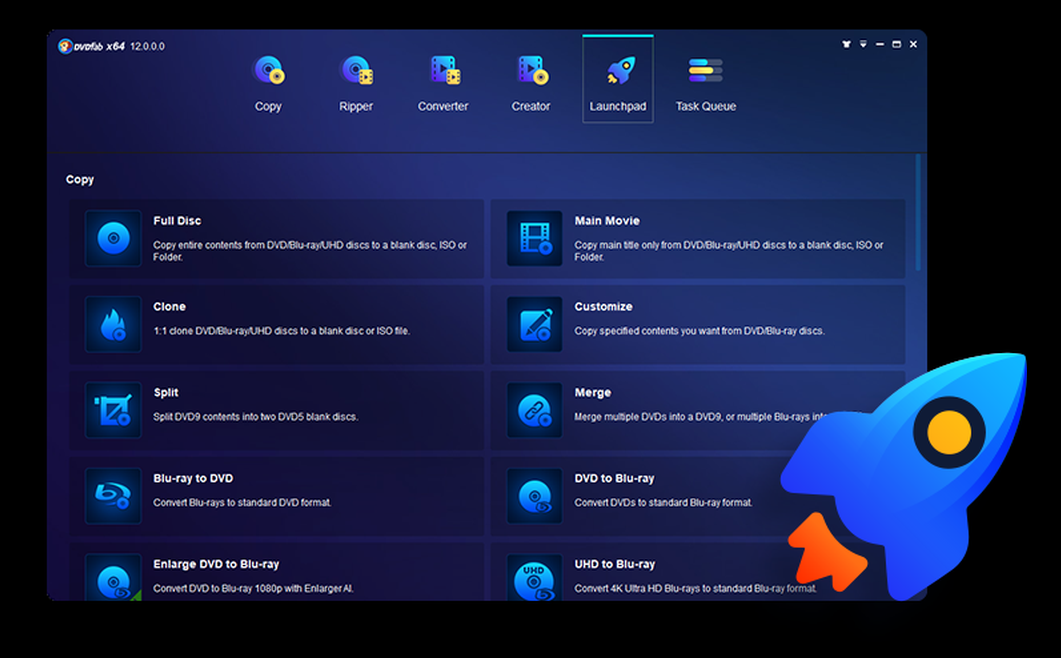
Task: Click the "UHD to Blu-ray" title
Action: [614, 564]
